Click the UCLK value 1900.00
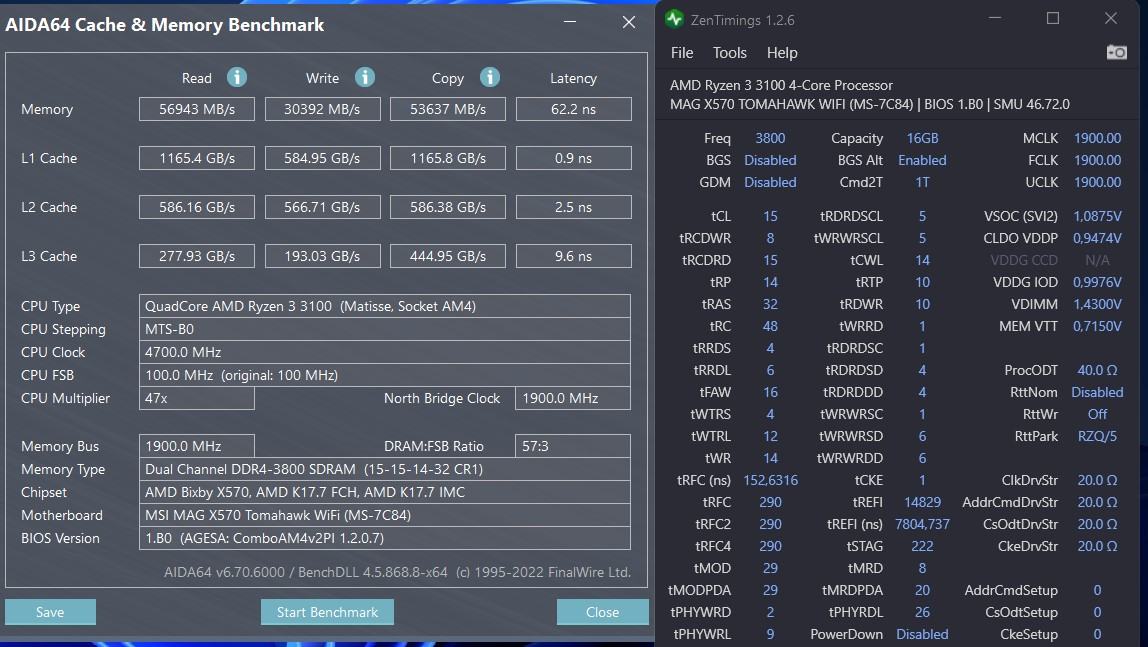The height and width of the screenshot is (647, 1148). 1097,182
